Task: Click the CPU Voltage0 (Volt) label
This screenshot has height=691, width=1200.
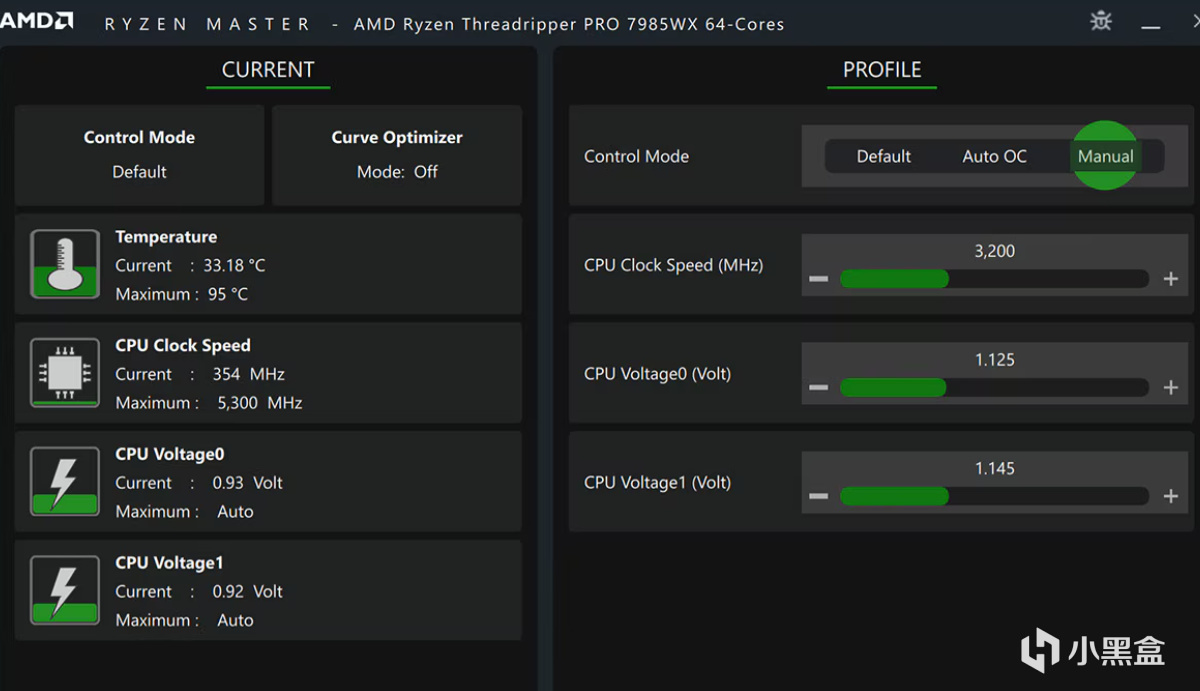Action: click(657, 374)
